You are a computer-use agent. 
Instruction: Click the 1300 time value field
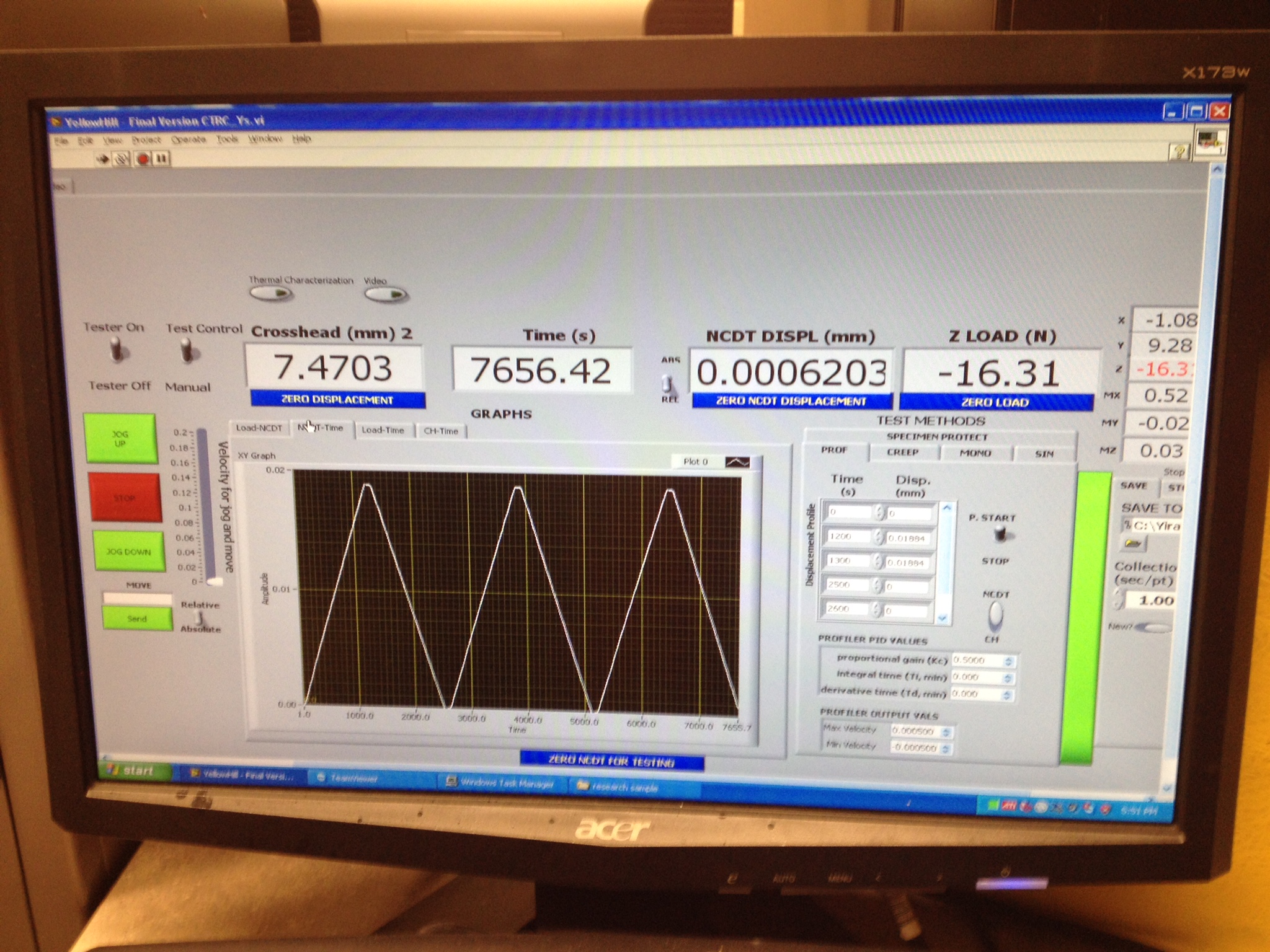[847, 561]
